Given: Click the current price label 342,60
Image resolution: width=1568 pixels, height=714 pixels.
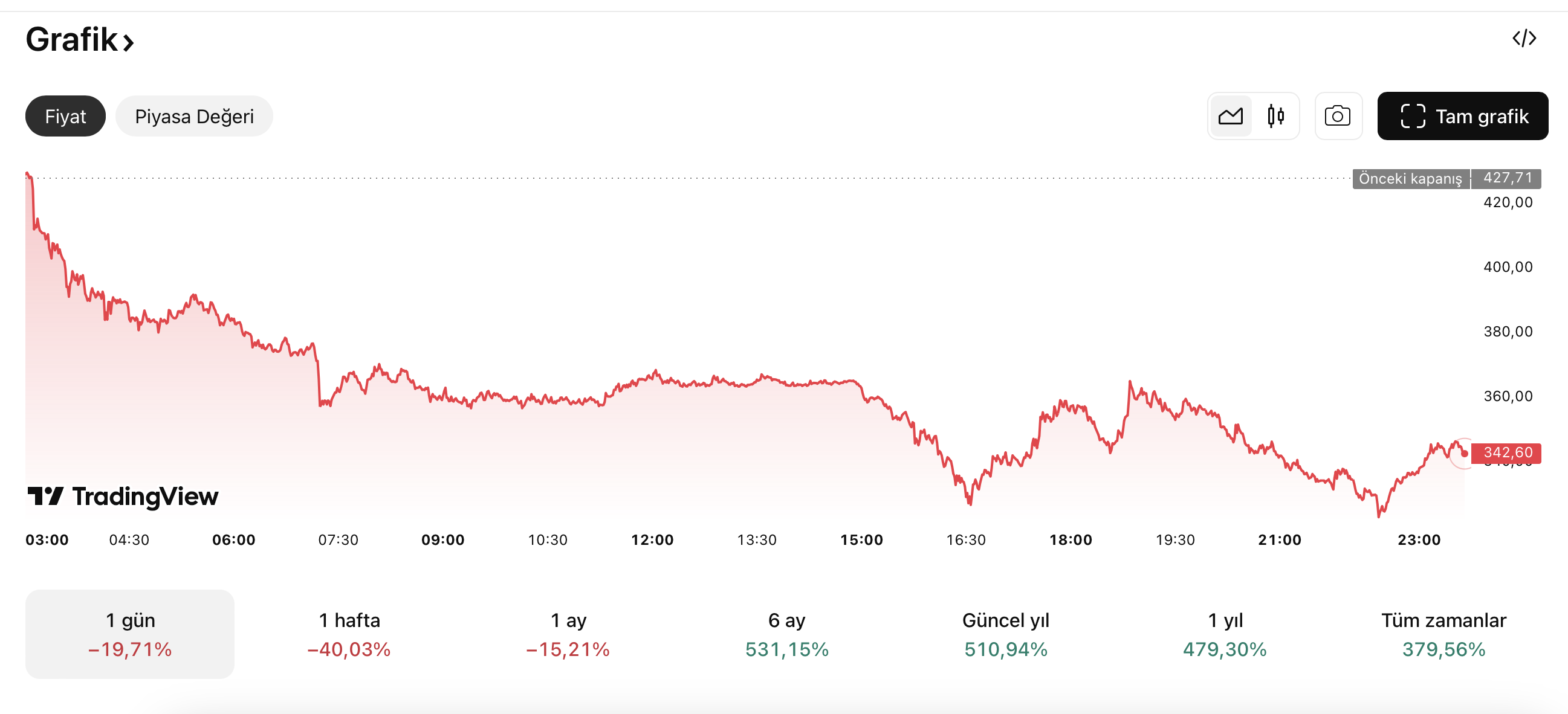Looking at the screenshot, I should coord(1506,452).
